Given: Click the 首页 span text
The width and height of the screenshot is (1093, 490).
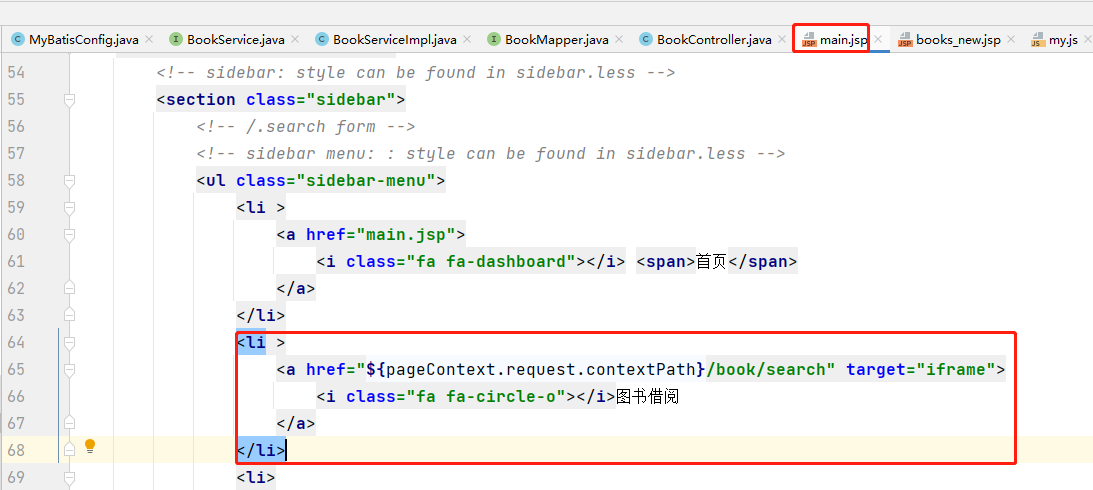Looking at the screenshot, I should click(711, 261).
